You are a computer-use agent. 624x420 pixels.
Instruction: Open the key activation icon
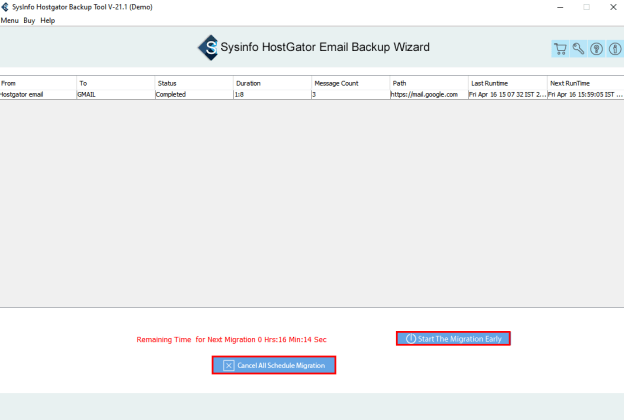(x=578, y=49)
